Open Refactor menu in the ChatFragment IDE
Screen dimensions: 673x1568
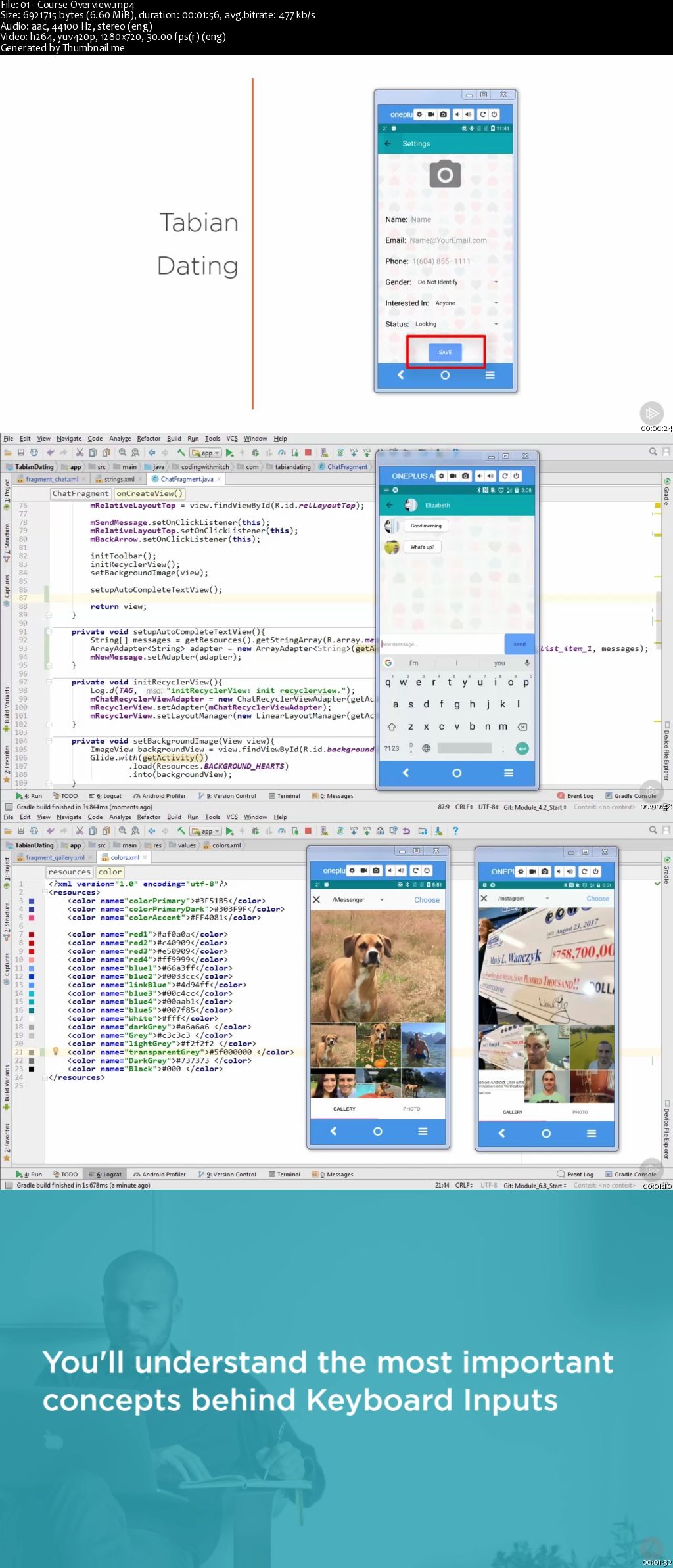149,439
